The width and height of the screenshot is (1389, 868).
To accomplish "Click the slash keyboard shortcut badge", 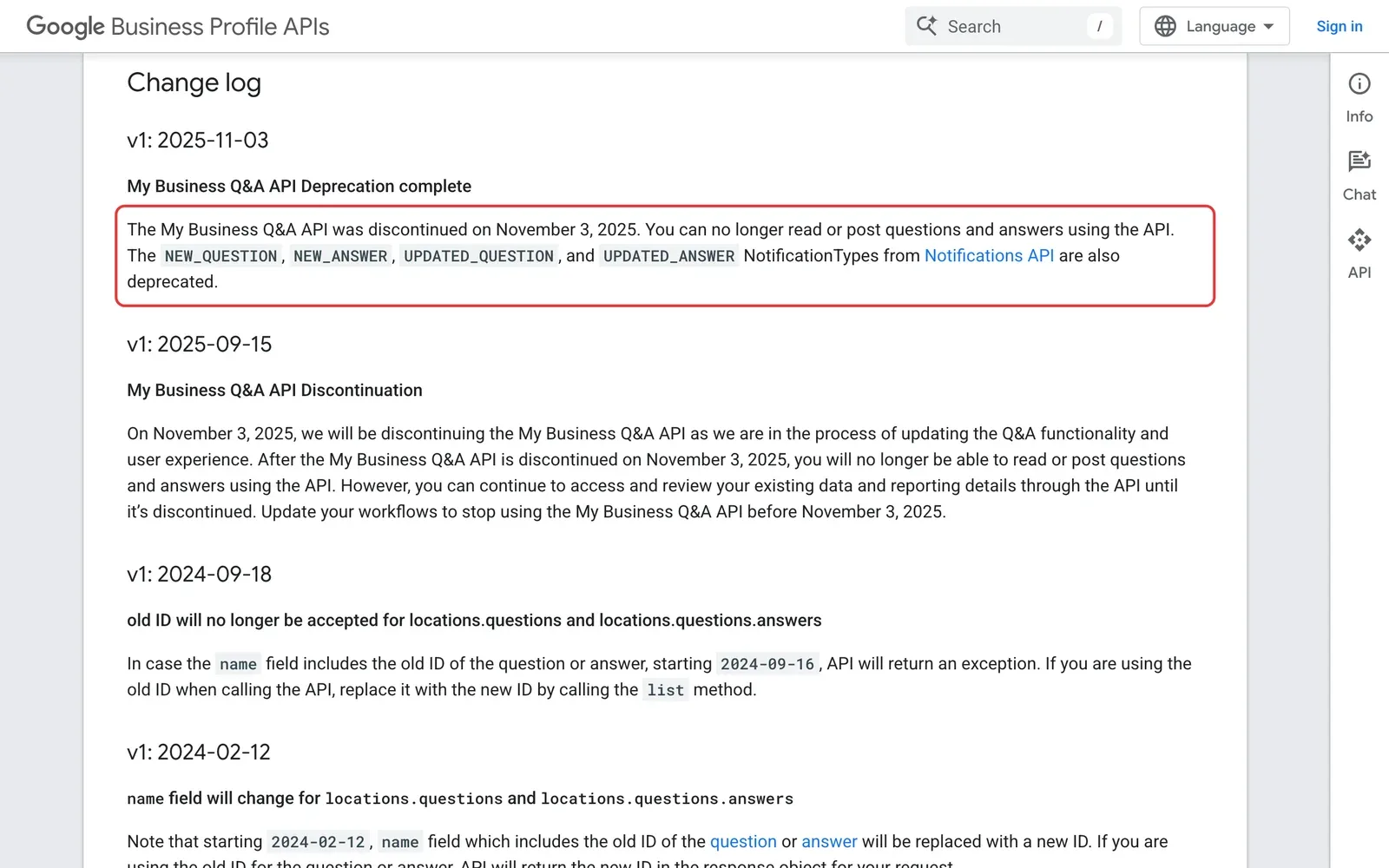I will click(x=1099, y=26).
